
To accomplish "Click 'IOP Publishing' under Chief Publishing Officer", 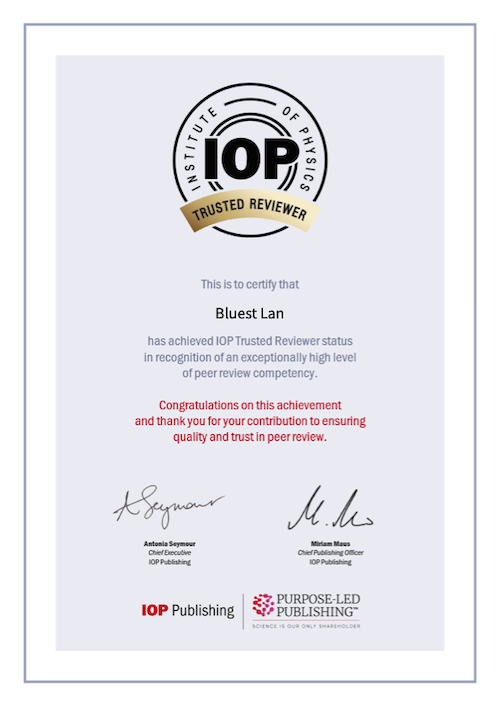I will tap(330, 562).
